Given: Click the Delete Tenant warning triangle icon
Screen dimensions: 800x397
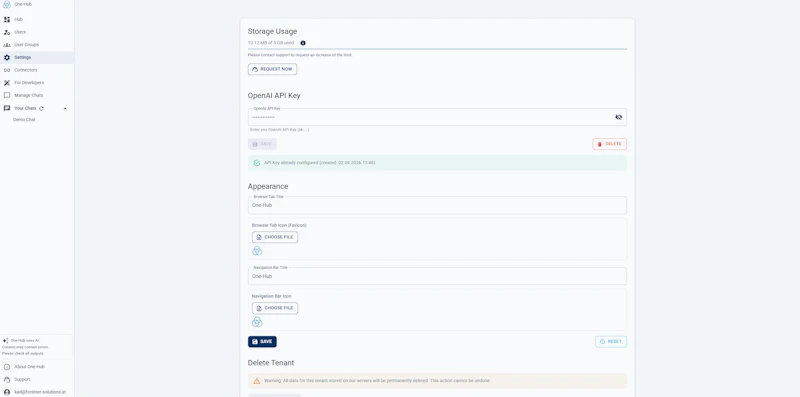Looking at the screenshot, I should point(257,381).
